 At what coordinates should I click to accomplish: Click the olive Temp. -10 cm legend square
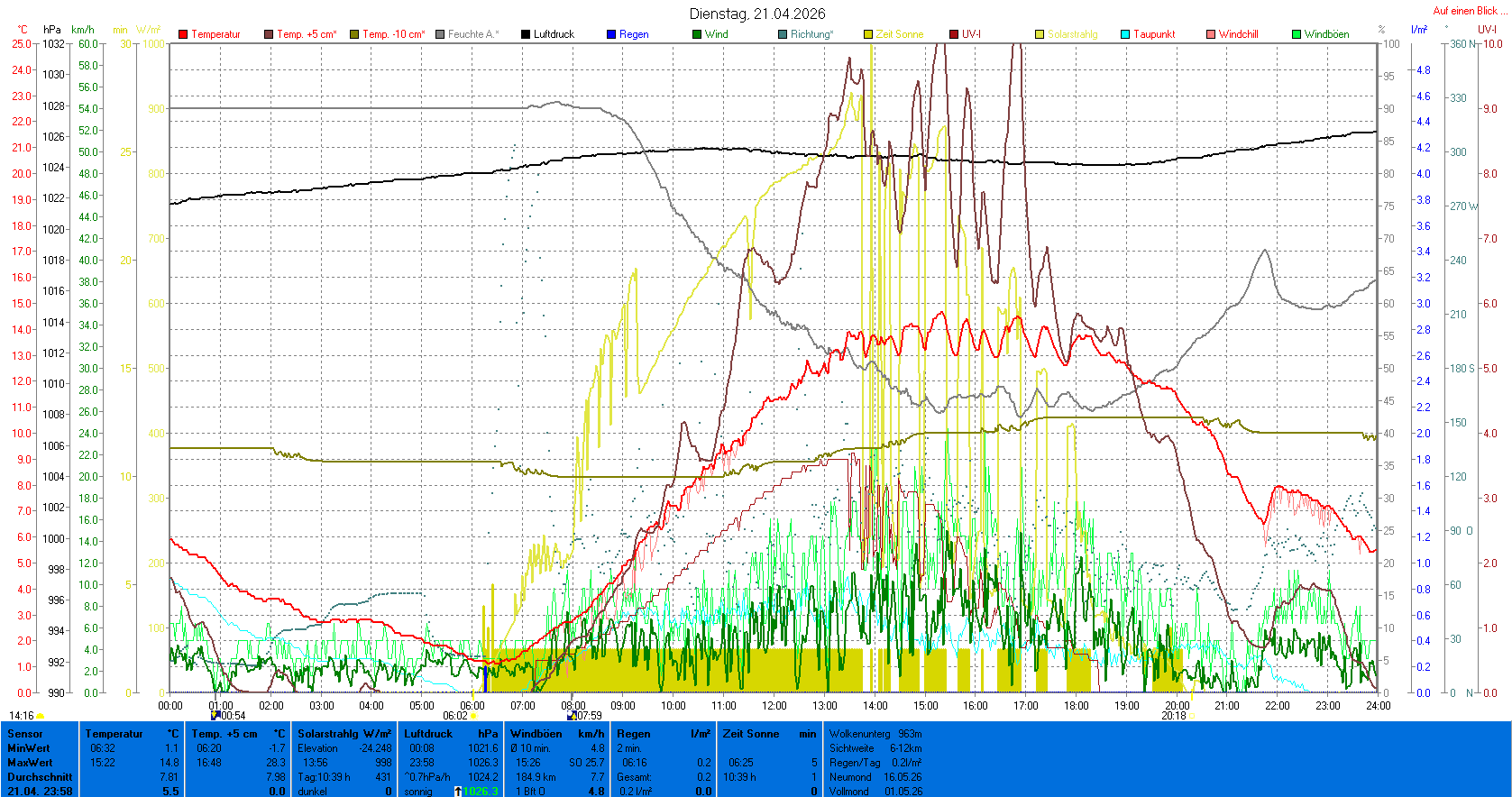354,34
